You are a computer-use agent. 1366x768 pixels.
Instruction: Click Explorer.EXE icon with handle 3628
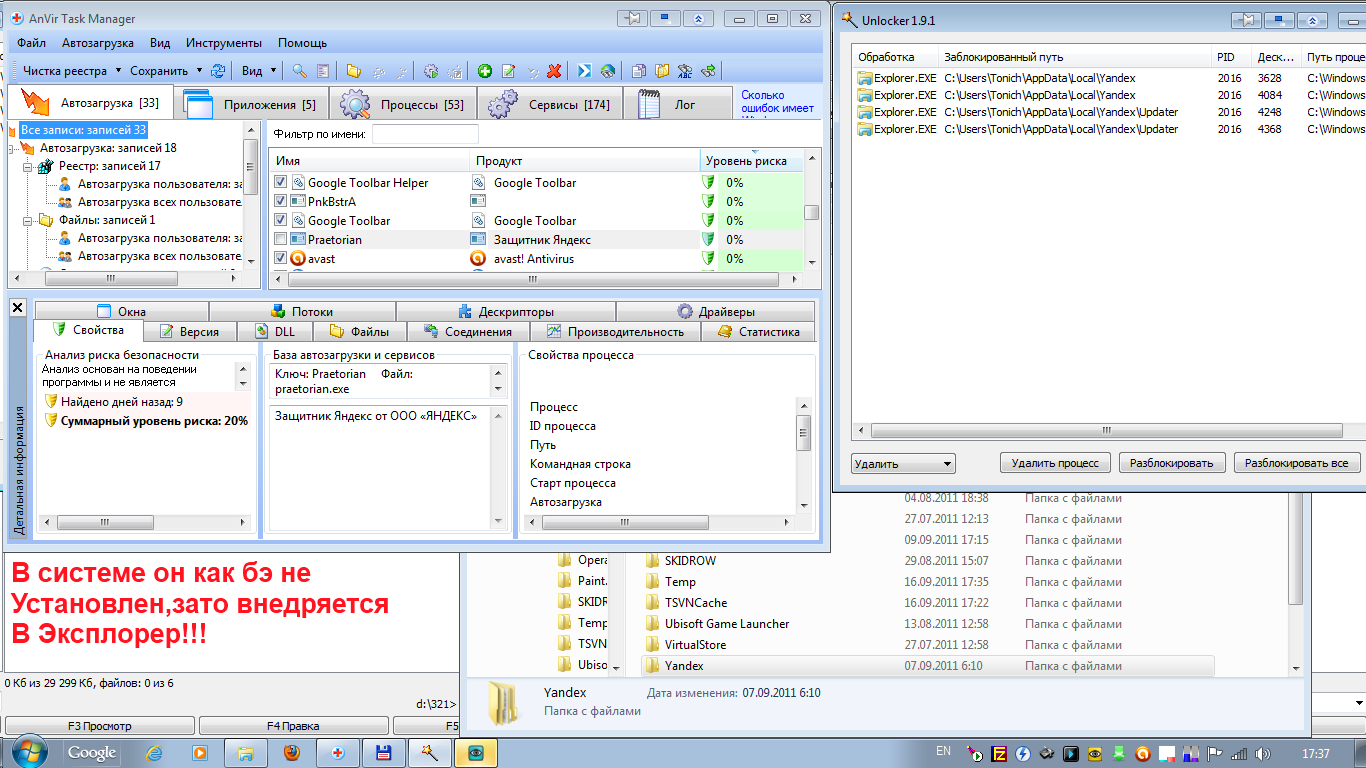pos(865,78)
